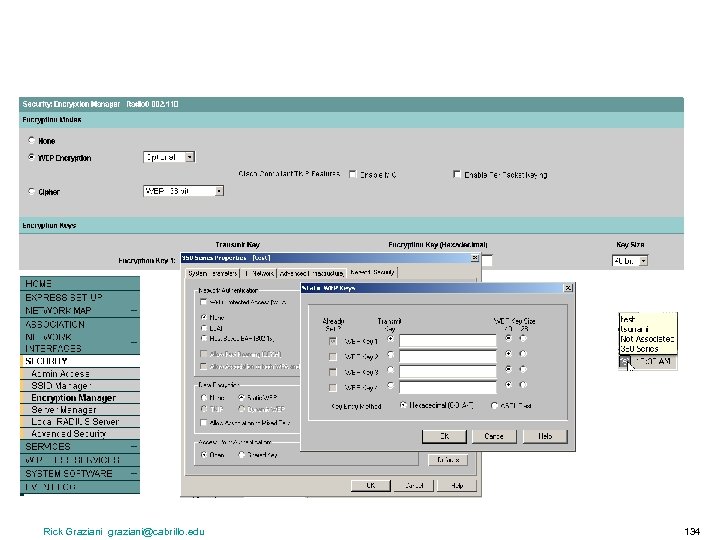Click Cancel in Static WEP Keys dialog
Viewport: 720px width, 540px height.
tap(494, 436)
